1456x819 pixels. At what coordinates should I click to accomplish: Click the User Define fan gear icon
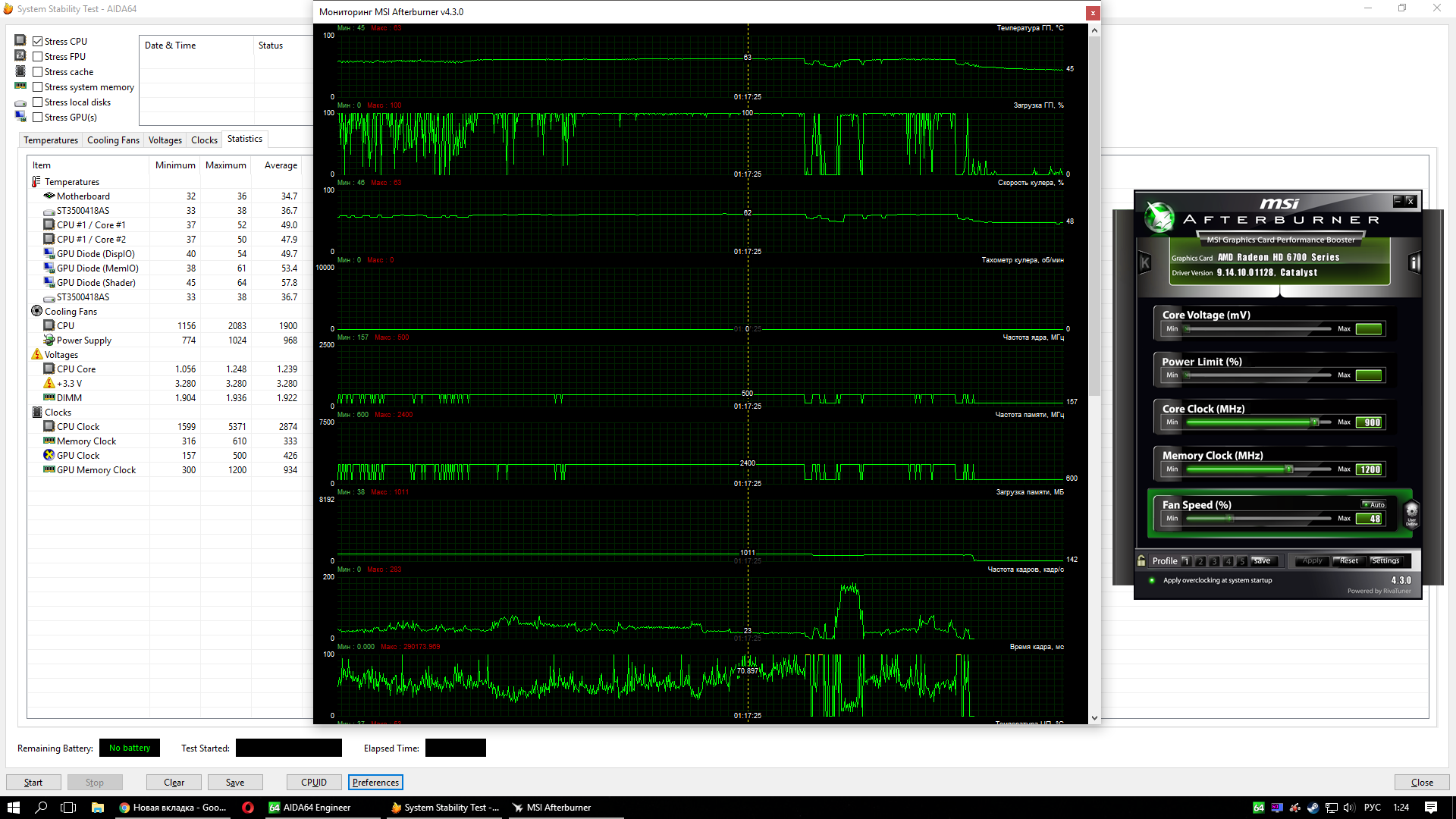point(1411,513)
